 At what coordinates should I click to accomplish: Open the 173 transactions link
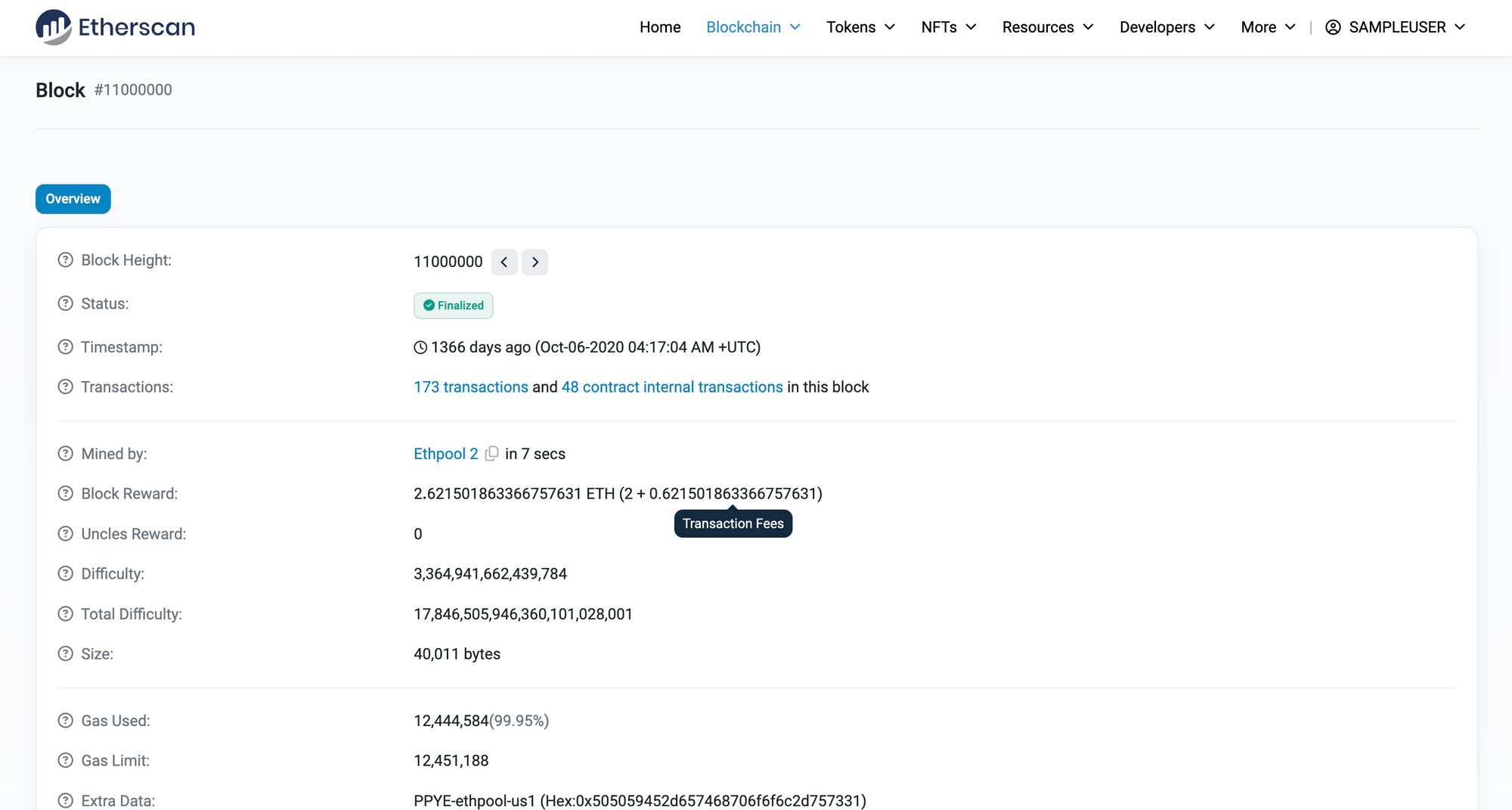pyautogui.click(x=471, y=387)
